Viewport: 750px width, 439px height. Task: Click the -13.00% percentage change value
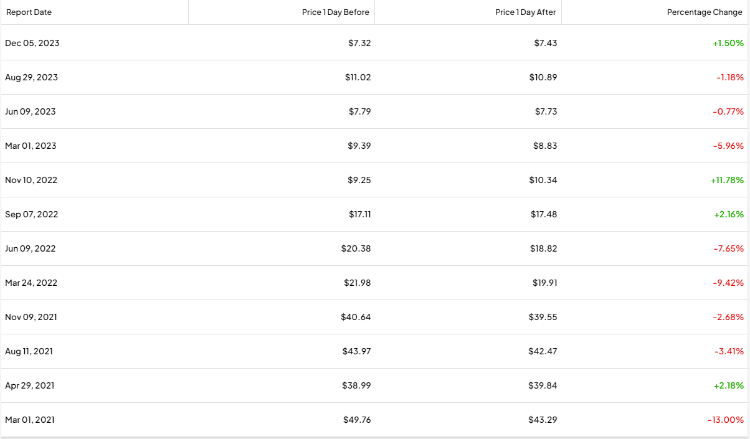(727, 419)
